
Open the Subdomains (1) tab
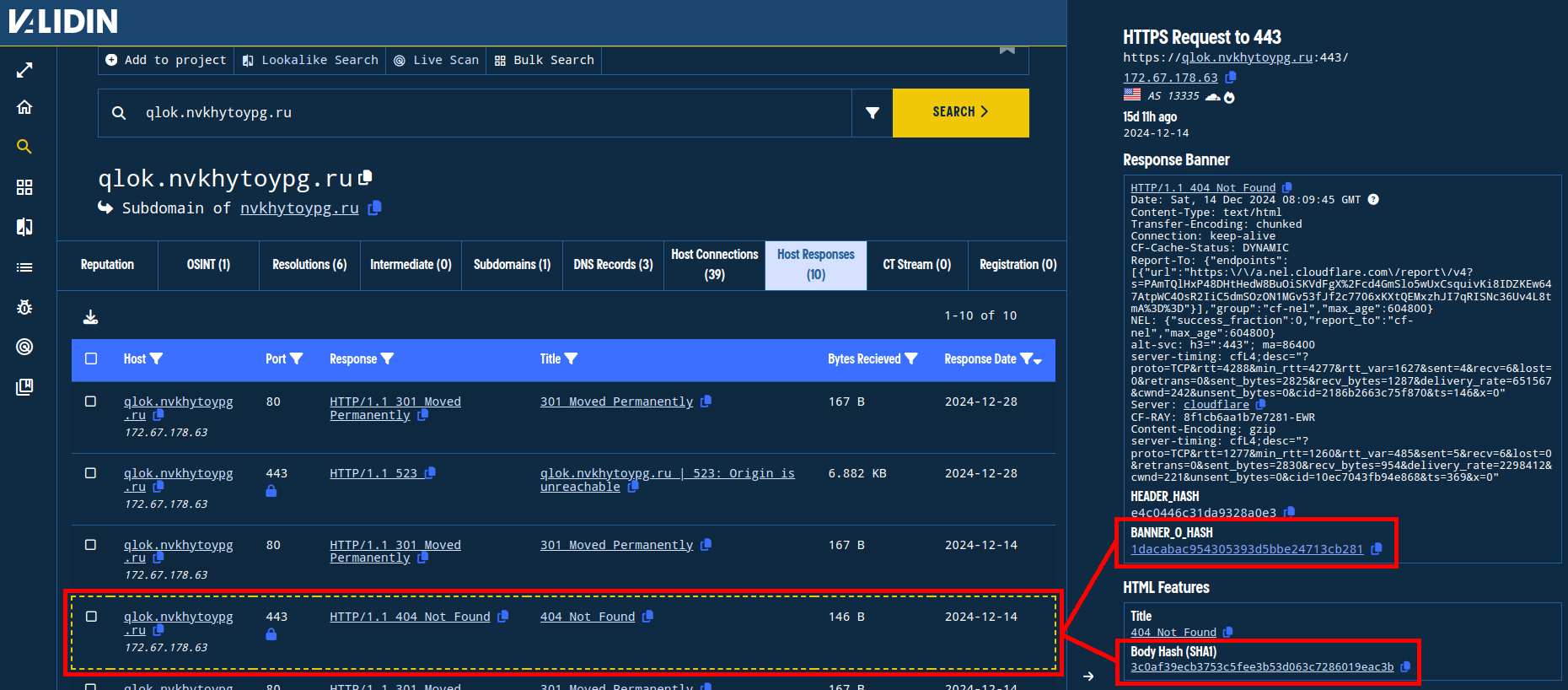tap(512, 265)
